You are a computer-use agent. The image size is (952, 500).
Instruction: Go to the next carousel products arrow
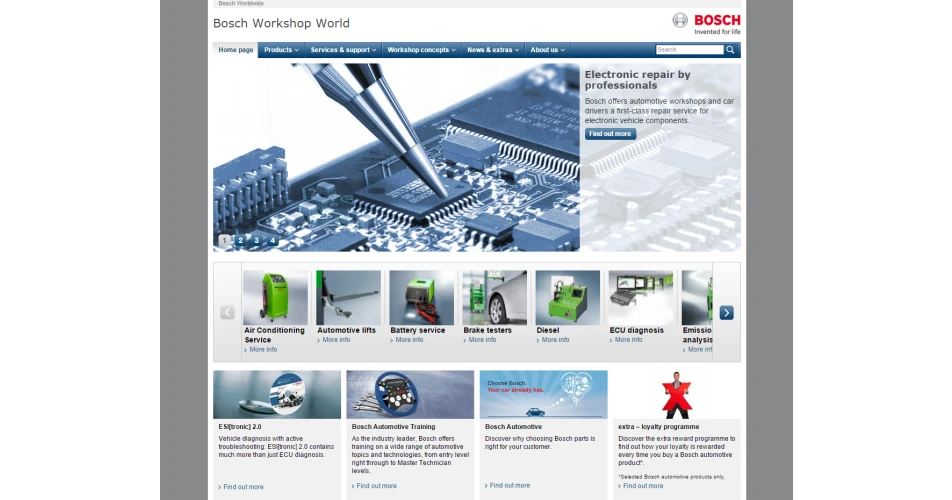(x=726, y=312)
